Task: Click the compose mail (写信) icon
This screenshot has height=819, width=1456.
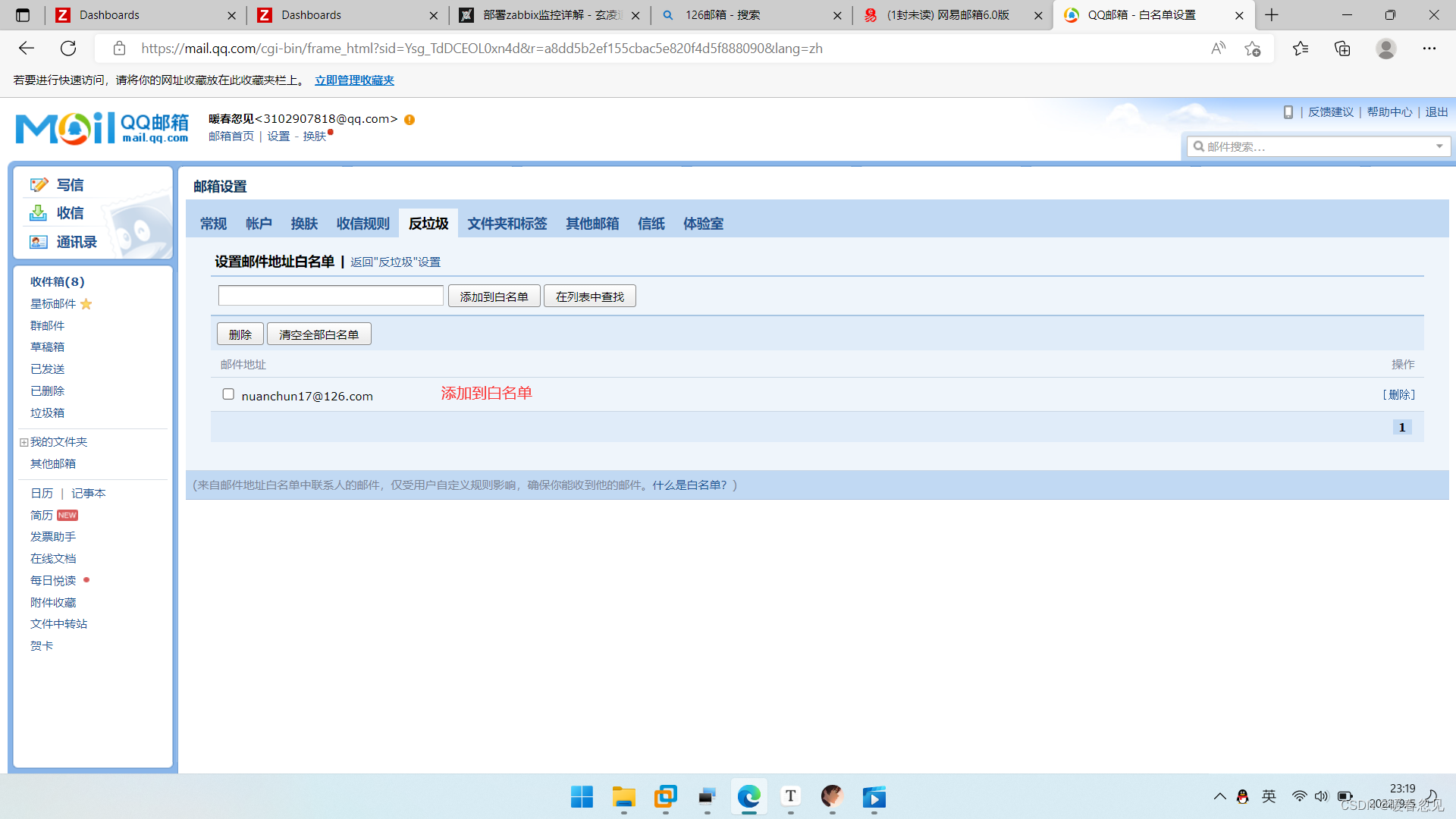Action: coord(39,184)
